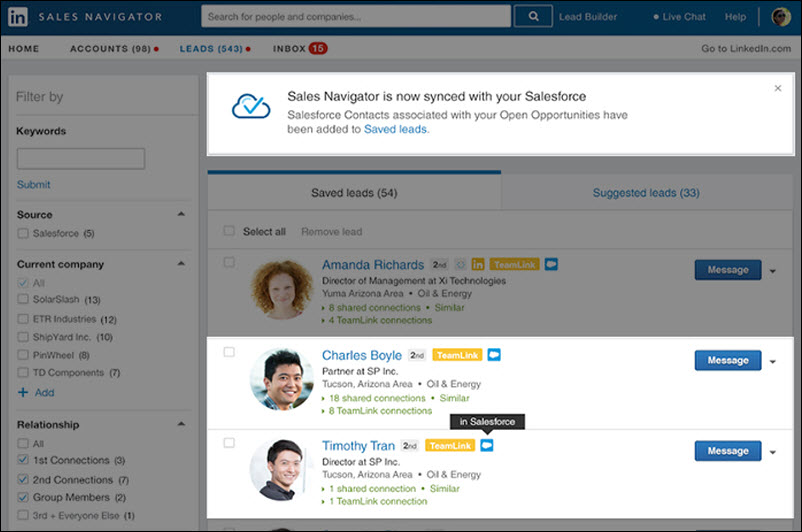Click Salesforce icon next to Charles Boyle
Image resolution: width=802 pixels, height=532 pixels.
coord(494,355)
